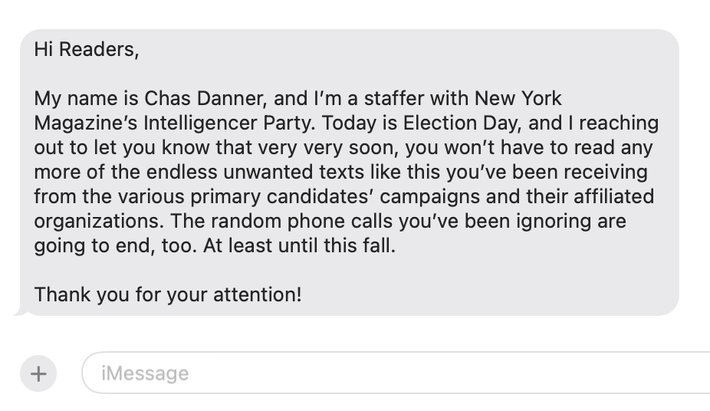The image size is (710, 411).
Task: Click the words "New York" in message
Action: [518, 99]
